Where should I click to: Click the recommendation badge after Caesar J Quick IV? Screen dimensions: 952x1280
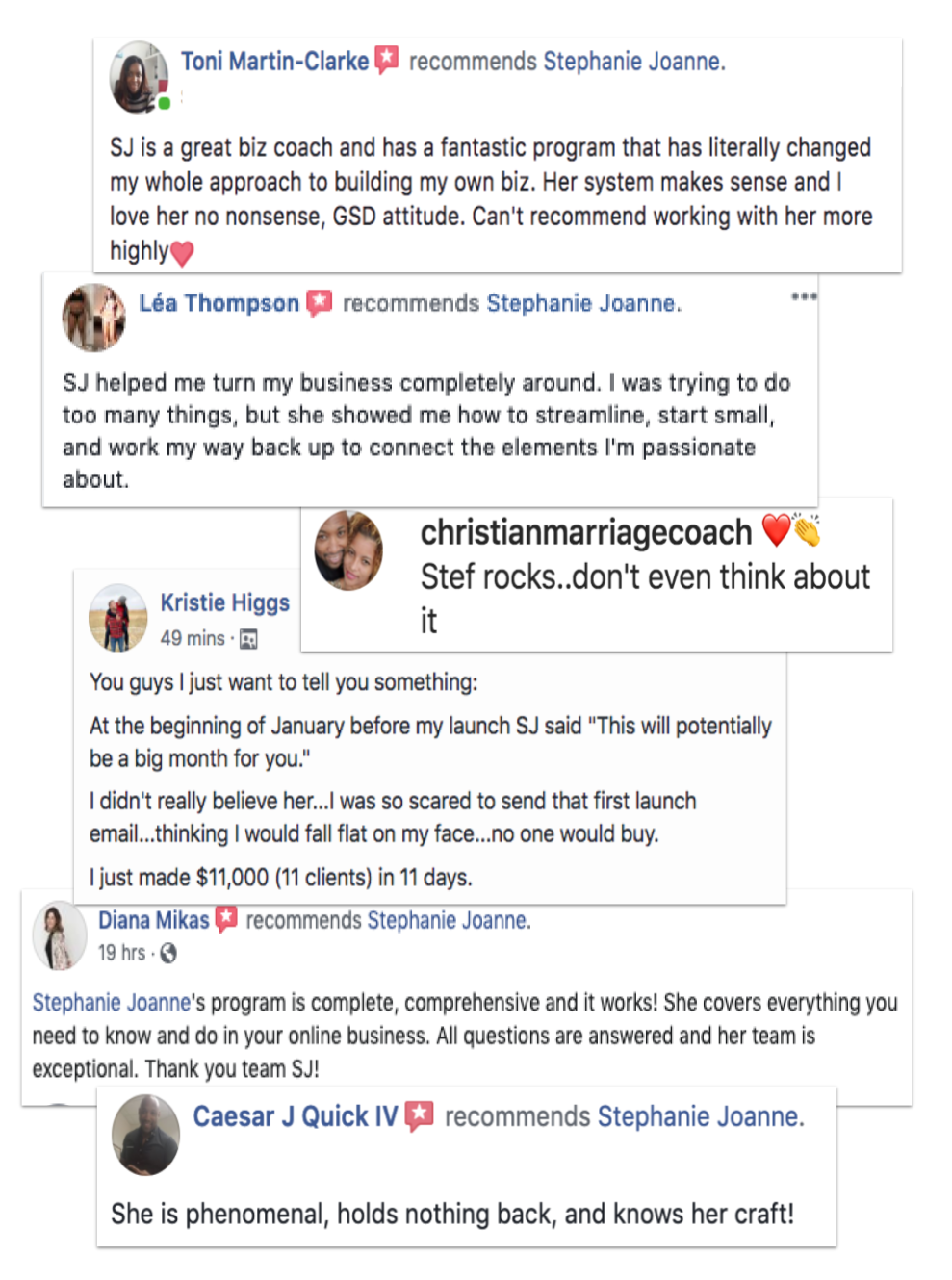point(420,1115)
